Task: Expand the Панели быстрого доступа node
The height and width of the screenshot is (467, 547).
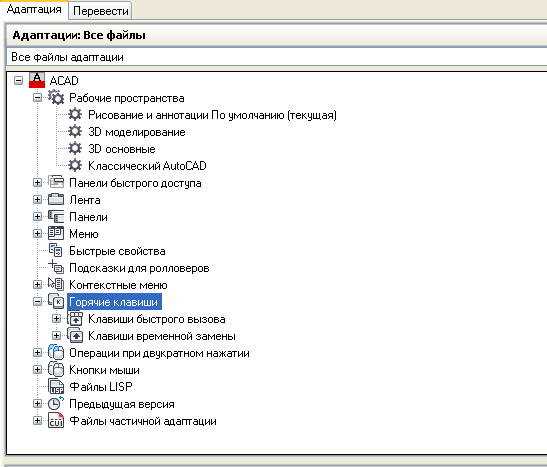Action: tap(37, 182)
